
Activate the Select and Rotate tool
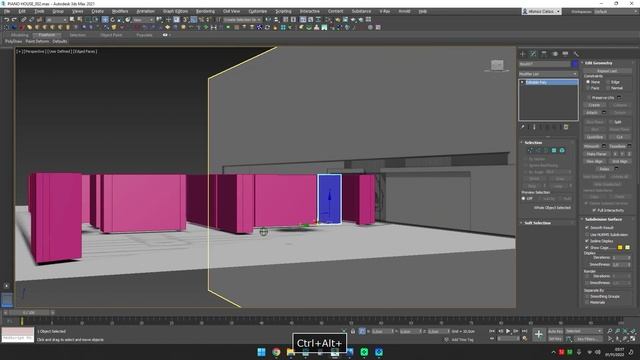click(113, 20)
